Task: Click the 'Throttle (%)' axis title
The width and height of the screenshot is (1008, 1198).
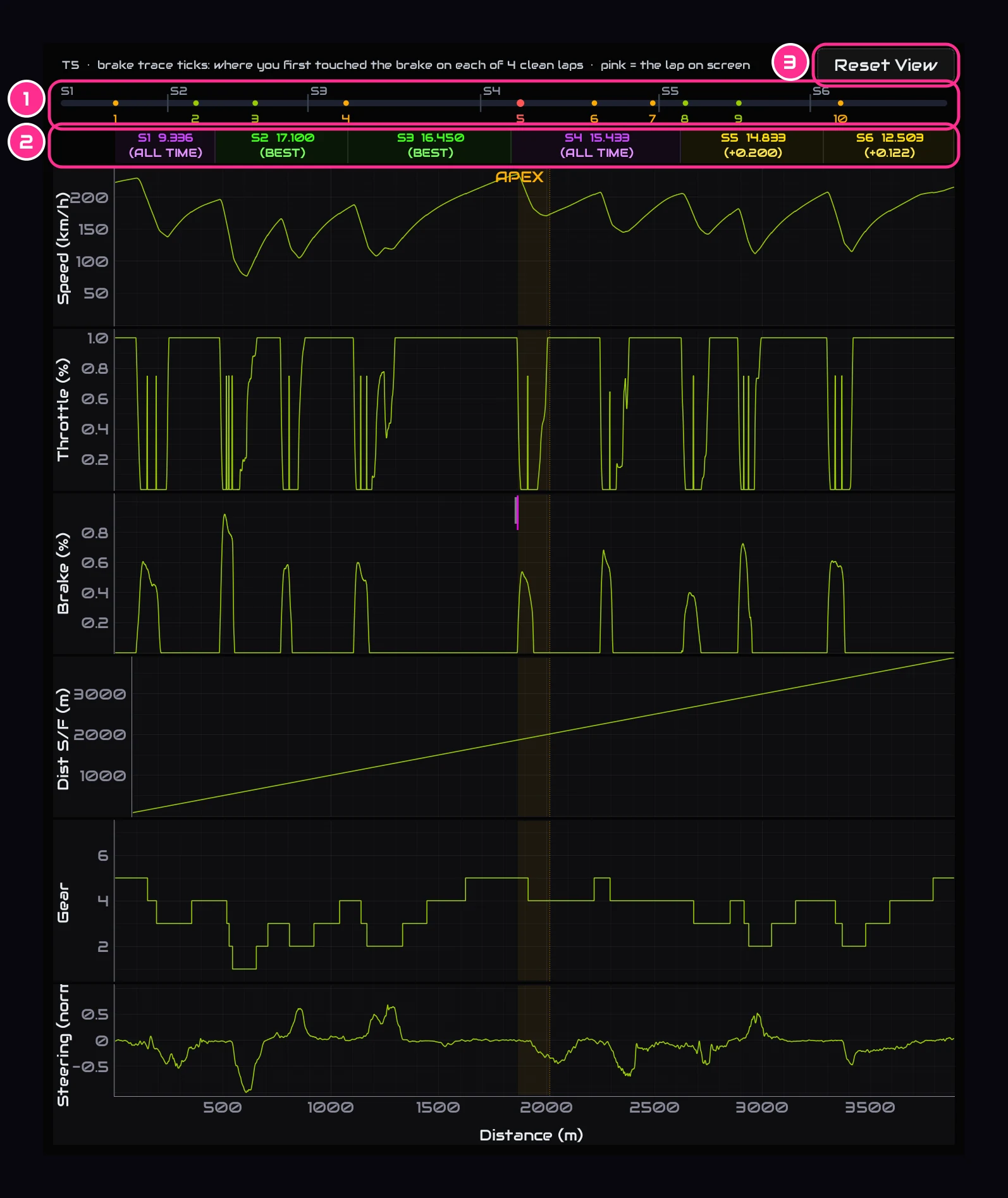Action: [x=63, y=409]
